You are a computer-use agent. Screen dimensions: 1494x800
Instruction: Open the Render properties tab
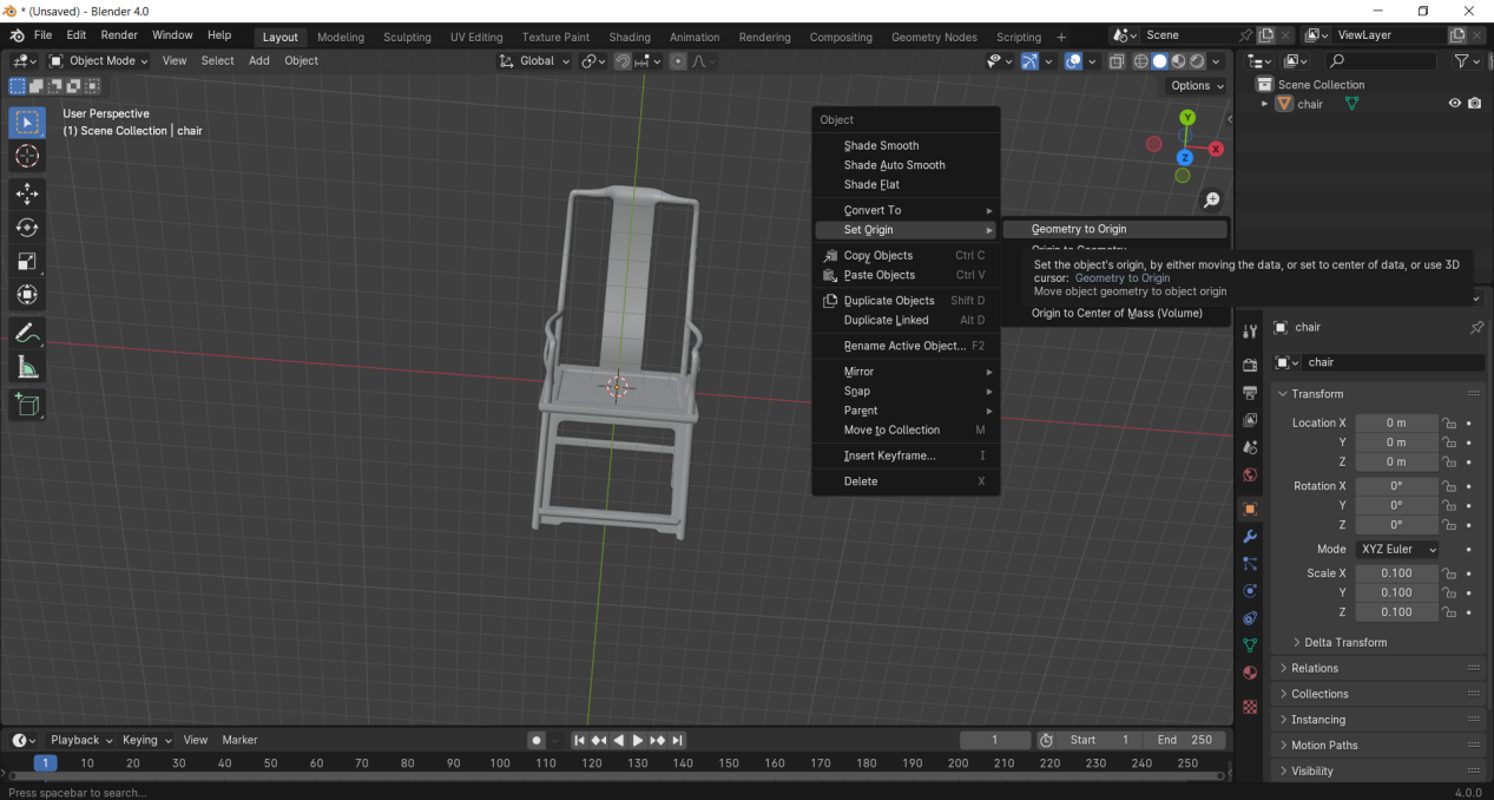(x=1249, y=365)
